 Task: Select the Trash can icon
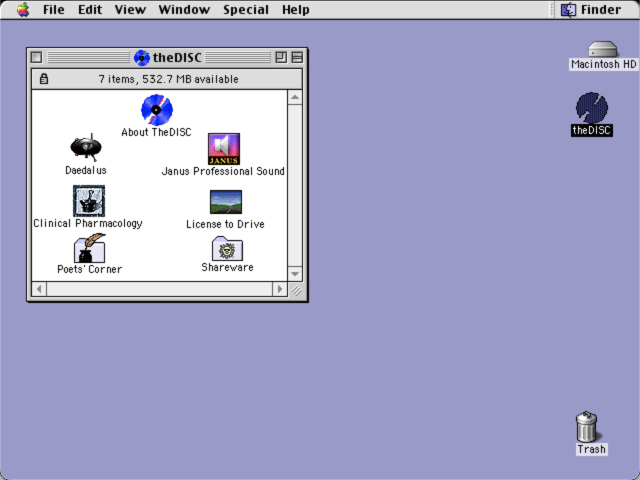(x=587, y=427)
